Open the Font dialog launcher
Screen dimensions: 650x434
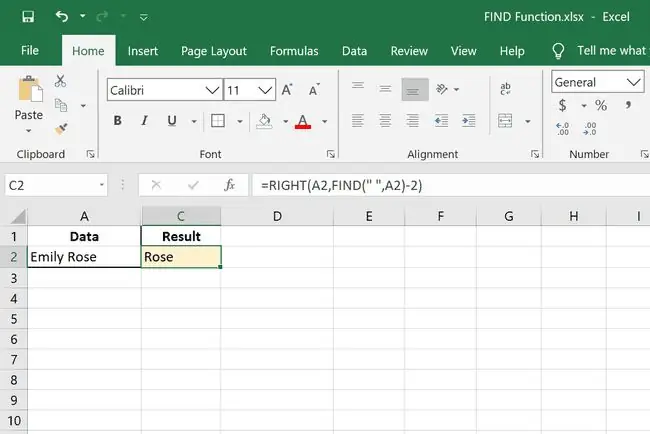(x=330, y=154)
